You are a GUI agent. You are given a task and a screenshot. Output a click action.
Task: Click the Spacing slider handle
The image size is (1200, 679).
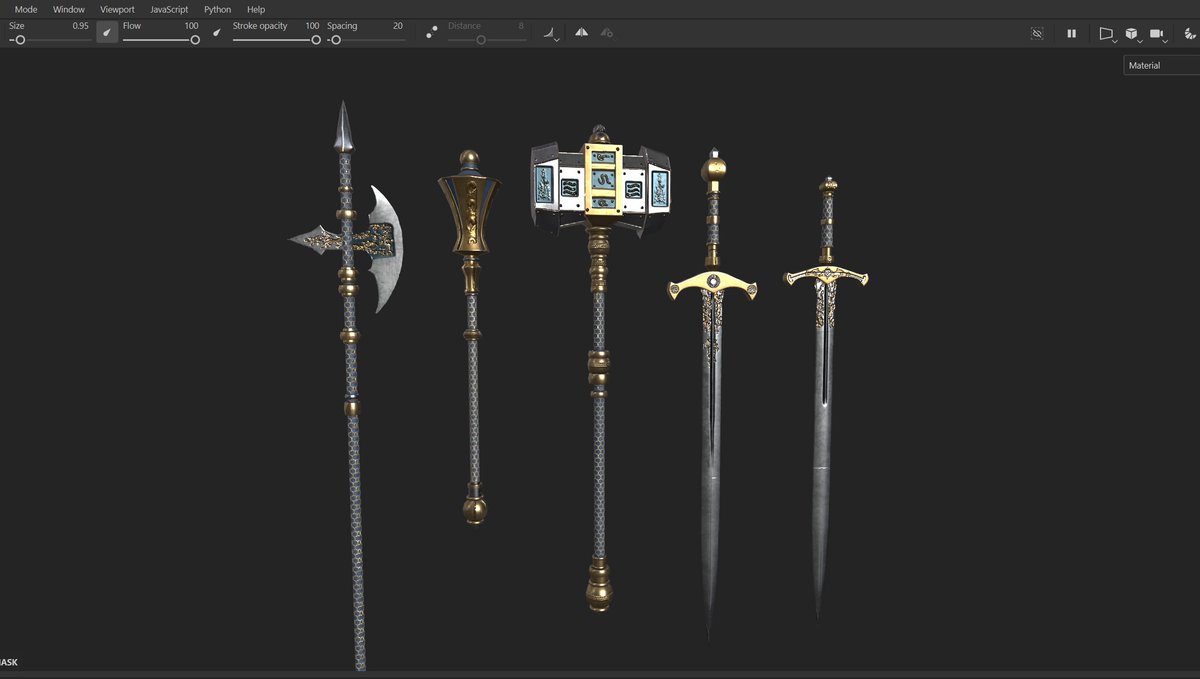336,40
